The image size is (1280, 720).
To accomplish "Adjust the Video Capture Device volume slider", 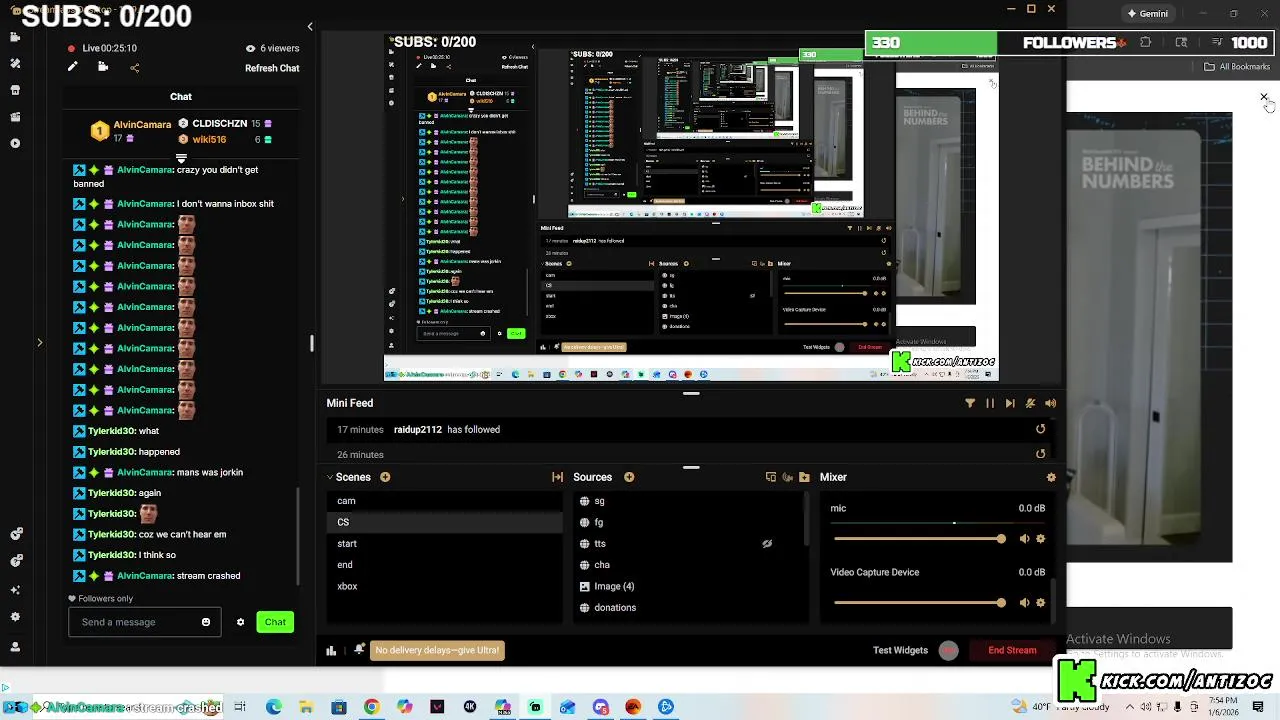I will click(919, 602).
